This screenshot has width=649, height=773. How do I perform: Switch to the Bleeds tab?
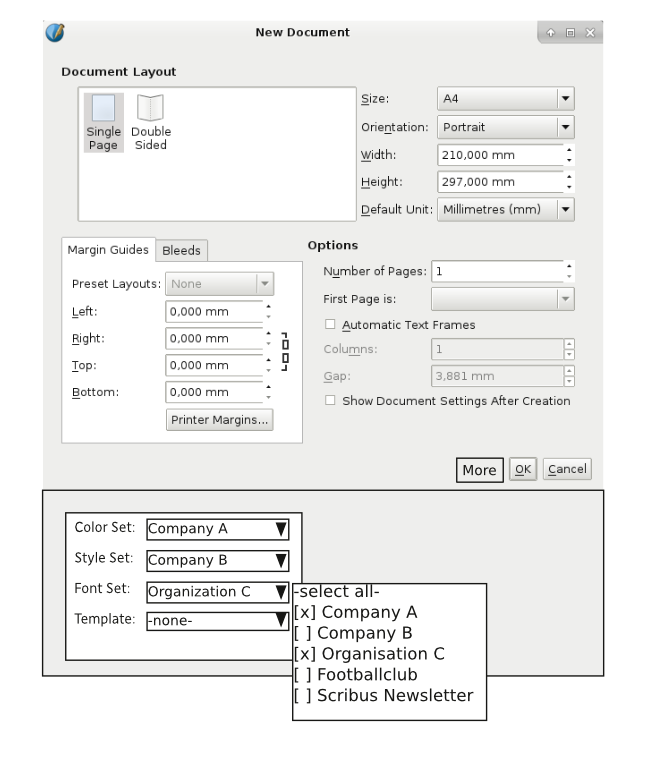tap(181, 251)
